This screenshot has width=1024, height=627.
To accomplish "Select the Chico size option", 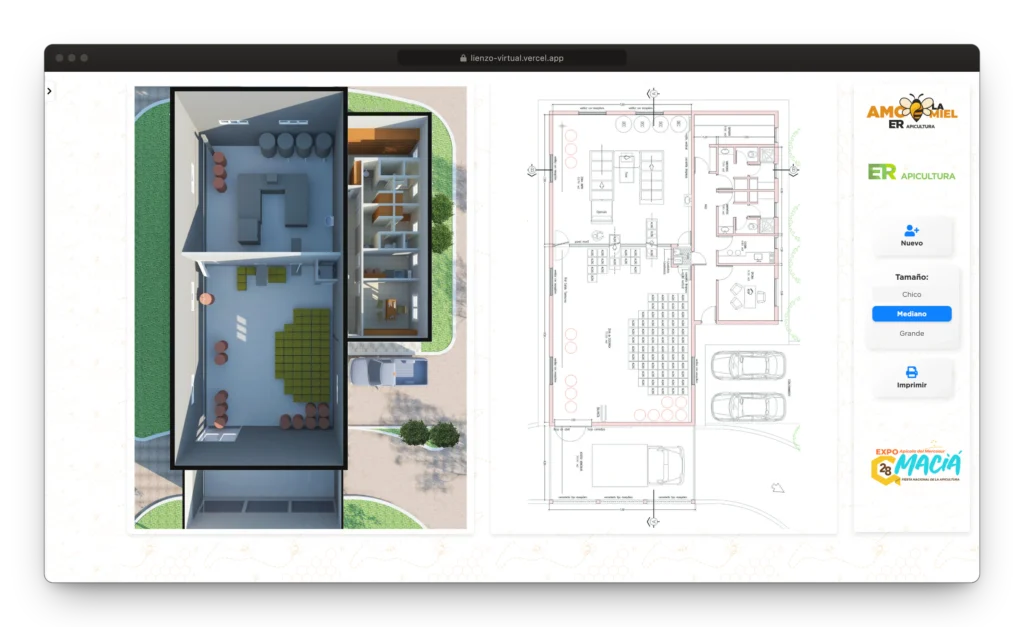I will (912, 295).
